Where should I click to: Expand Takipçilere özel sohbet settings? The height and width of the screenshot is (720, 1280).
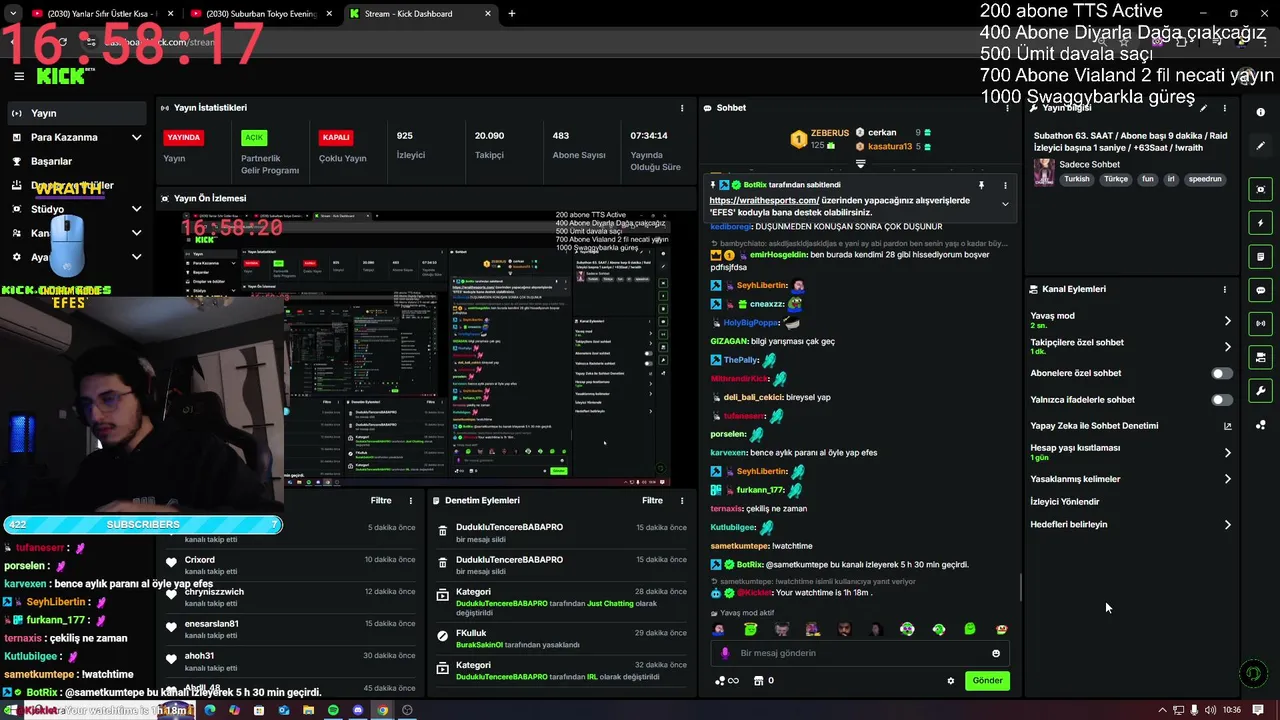click(1227, 347)
